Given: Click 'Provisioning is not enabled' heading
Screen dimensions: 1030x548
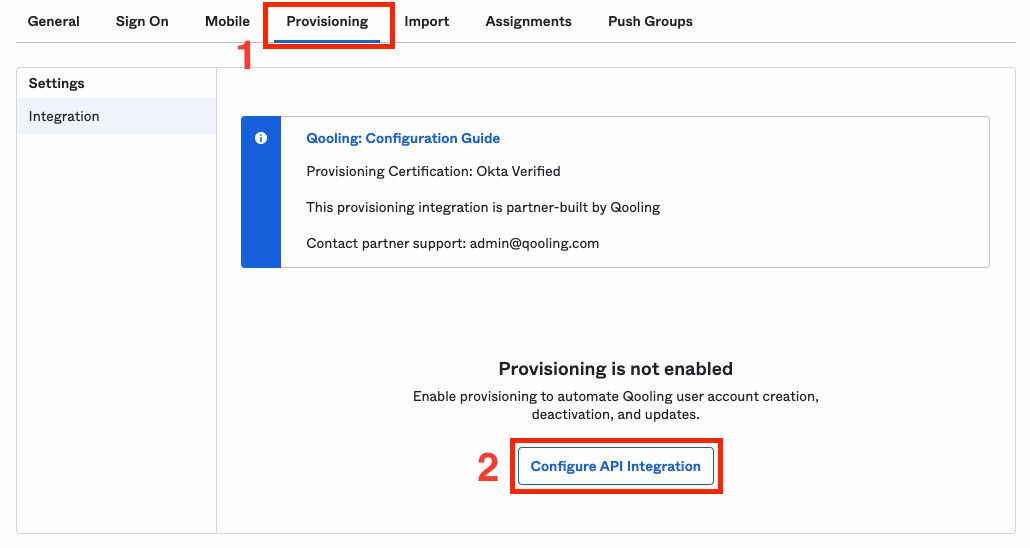Looking at the screenshot, I should (616, 369).
